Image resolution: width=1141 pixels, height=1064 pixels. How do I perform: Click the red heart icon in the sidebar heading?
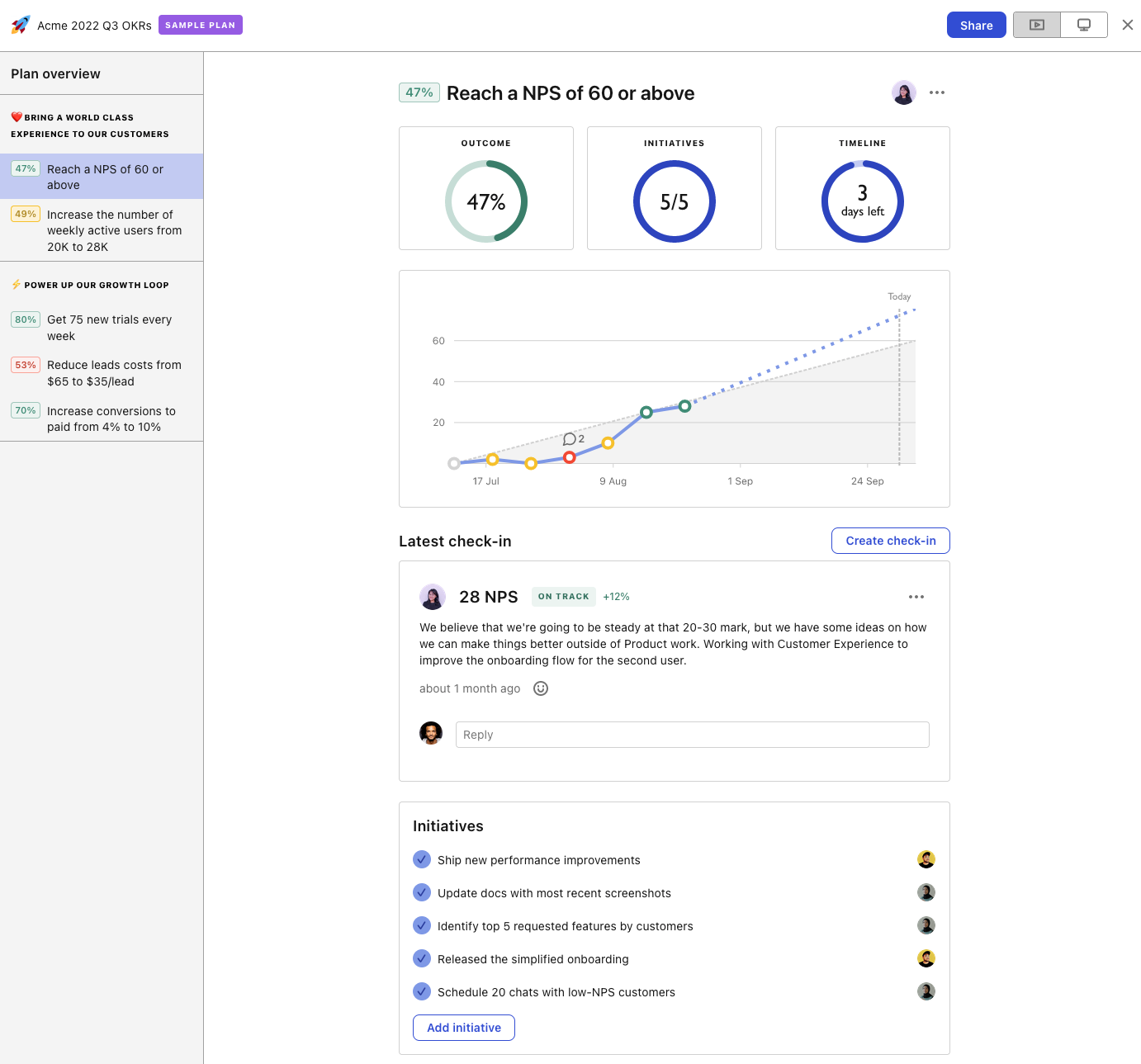click(17, 117)
